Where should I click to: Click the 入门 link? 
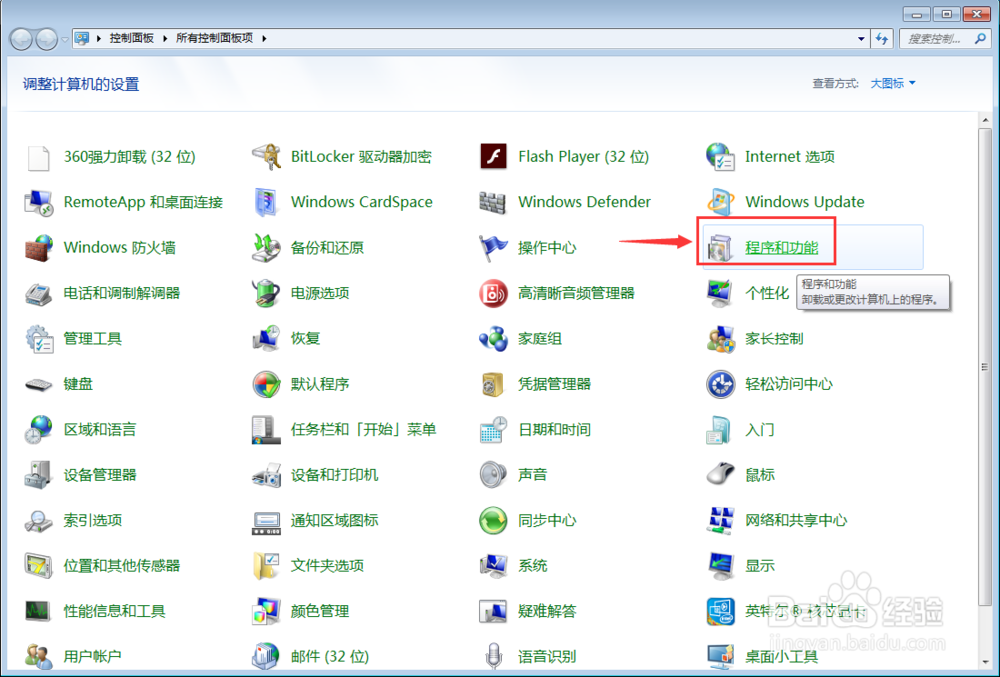760,430
